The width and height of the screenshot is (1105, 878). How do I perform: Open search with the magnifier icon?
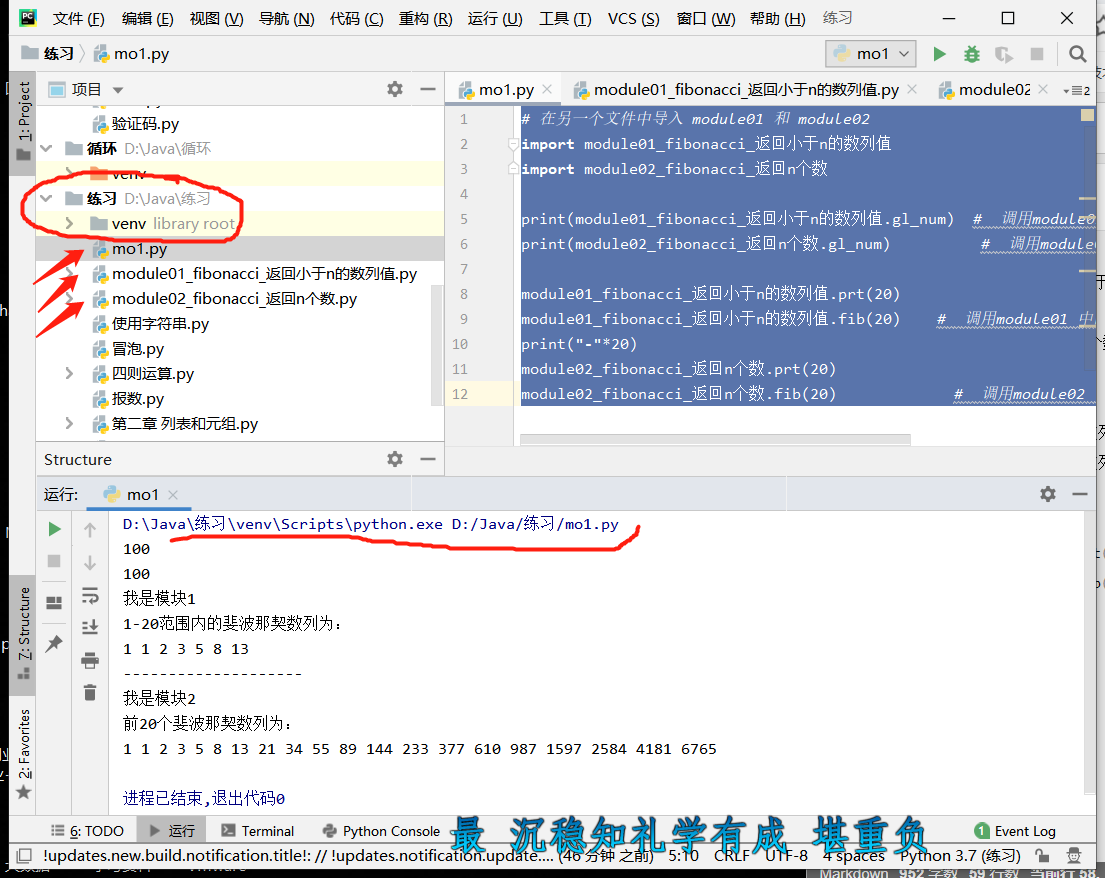1077,53
